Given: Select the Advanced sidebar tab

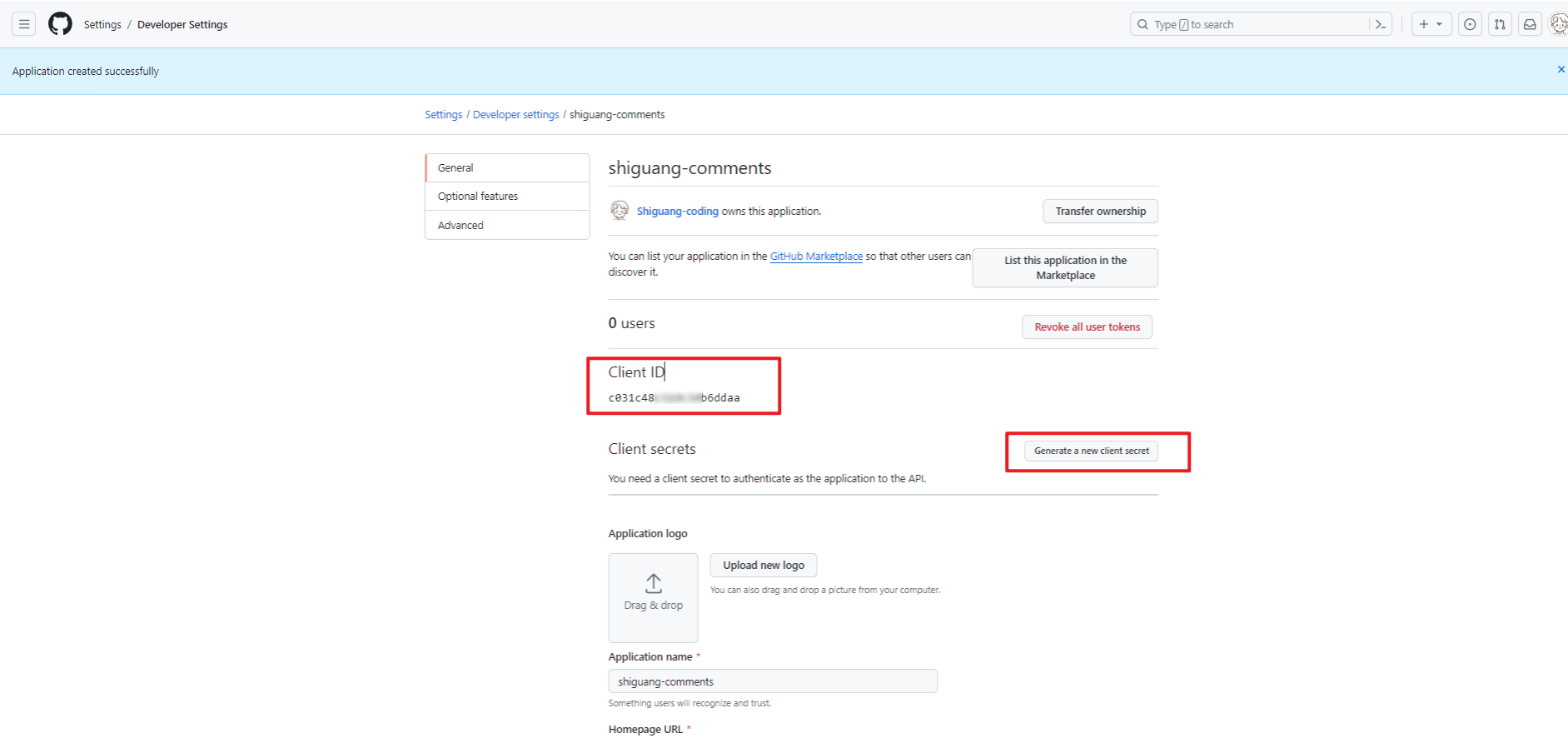Looking at the screenshot, I should coord(507,225).
